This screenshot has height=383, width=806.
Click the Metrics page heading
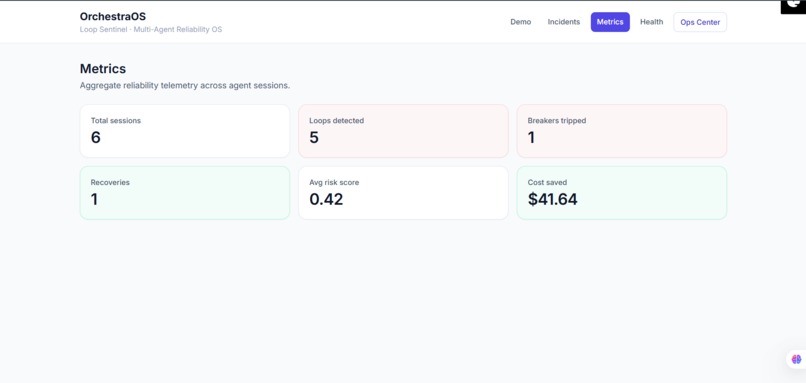(103, 69)
